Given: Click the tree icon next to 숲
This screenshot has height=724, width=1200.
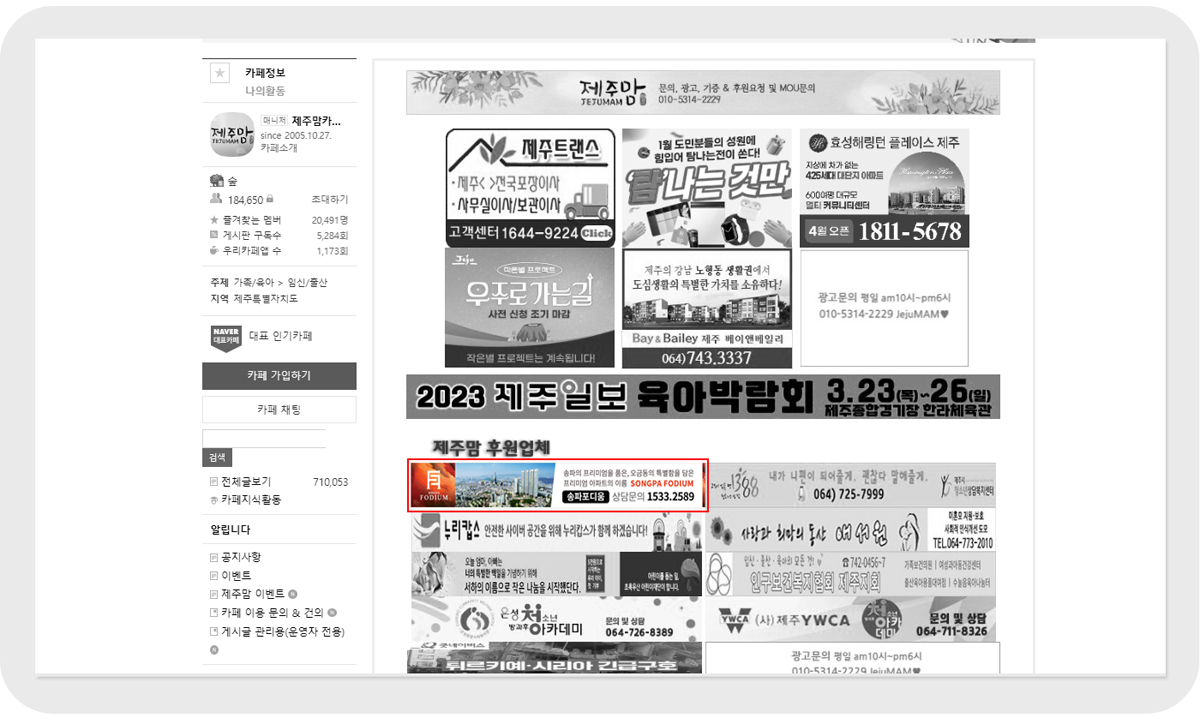Looking at the screenshot, I should pyautogui.click(x=216, y=181).
